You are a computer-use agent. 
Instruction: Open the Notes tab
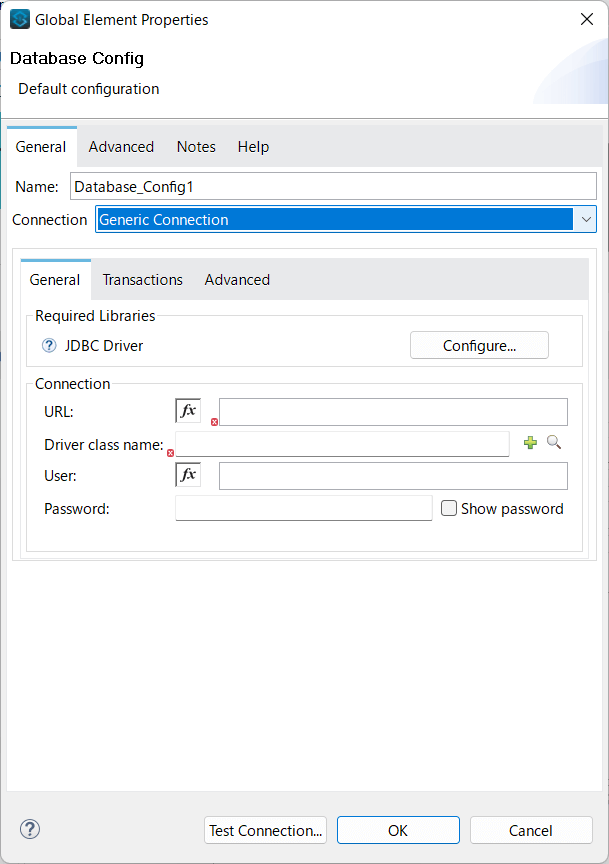point(196,147)
